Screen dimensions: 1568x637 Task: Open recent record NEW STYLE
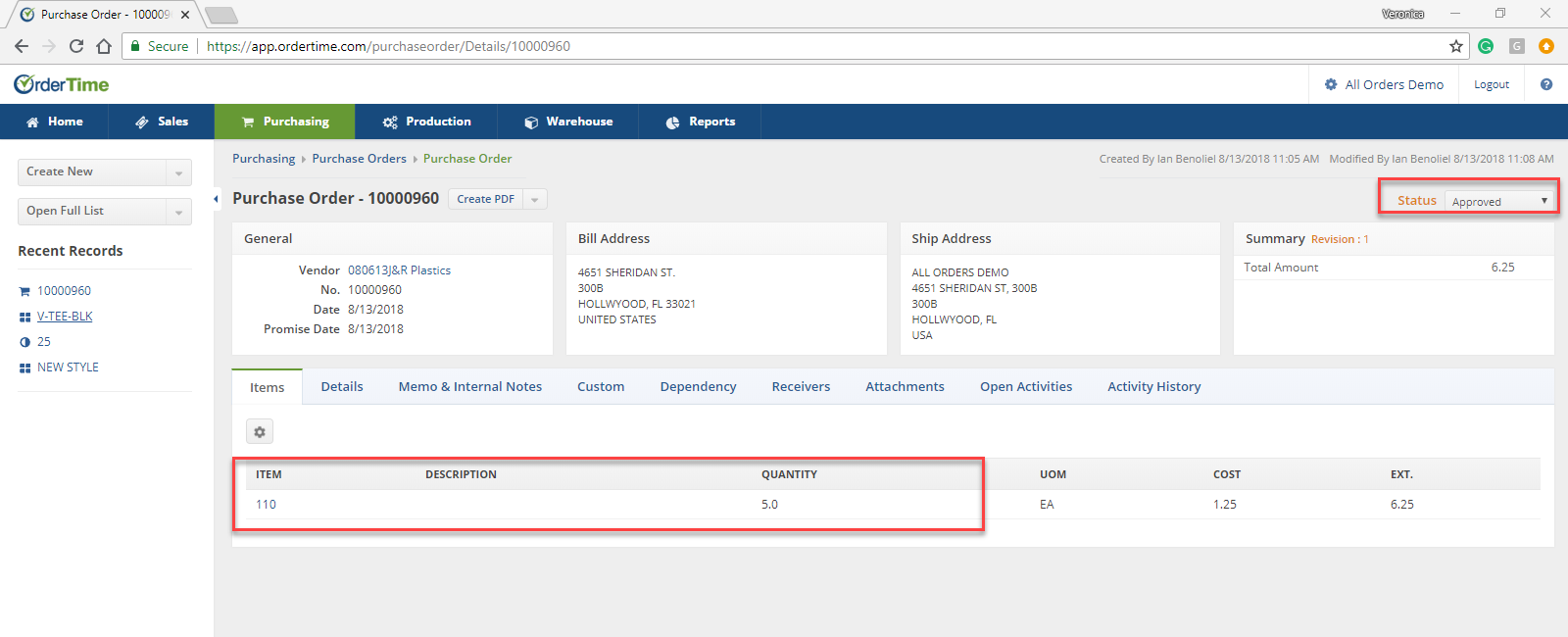pos(68,367)
